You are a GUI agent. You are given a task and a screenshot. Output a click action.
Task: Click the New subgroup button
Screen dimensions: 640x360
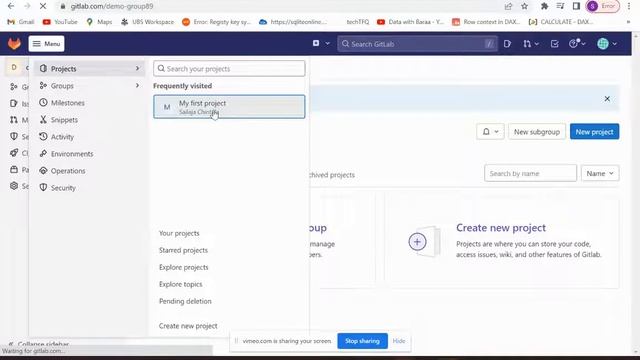point(537,132)
